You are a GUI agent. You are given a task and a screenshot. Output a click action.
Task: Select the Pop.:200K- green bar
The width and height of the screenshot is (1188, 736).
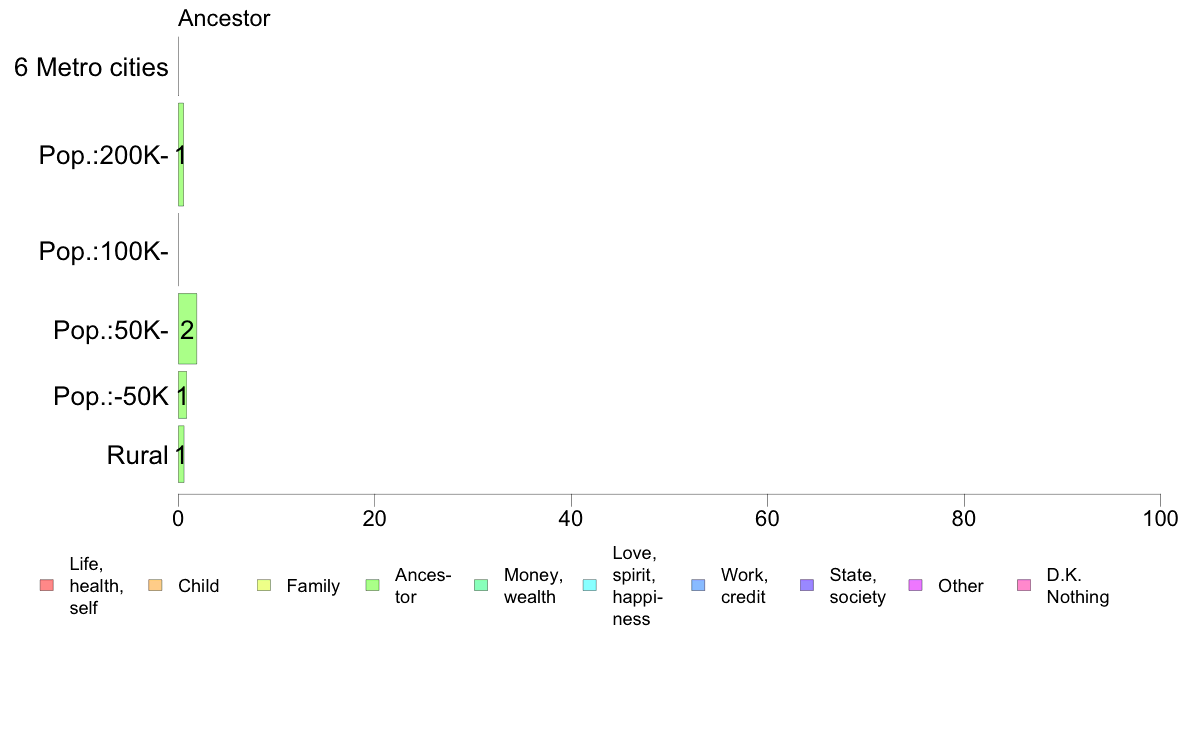point(181,155)
